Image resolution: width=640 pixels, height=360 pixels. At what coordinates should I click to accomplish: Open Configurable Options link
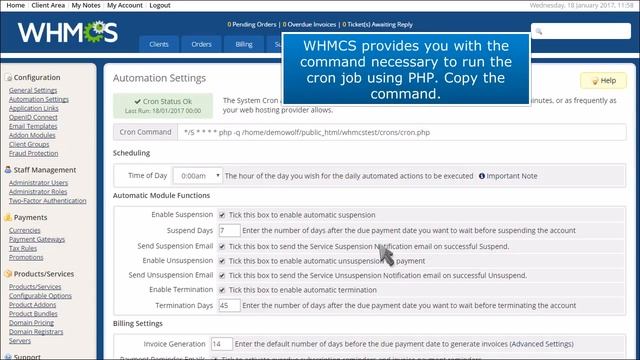click(x=40, y=296)
